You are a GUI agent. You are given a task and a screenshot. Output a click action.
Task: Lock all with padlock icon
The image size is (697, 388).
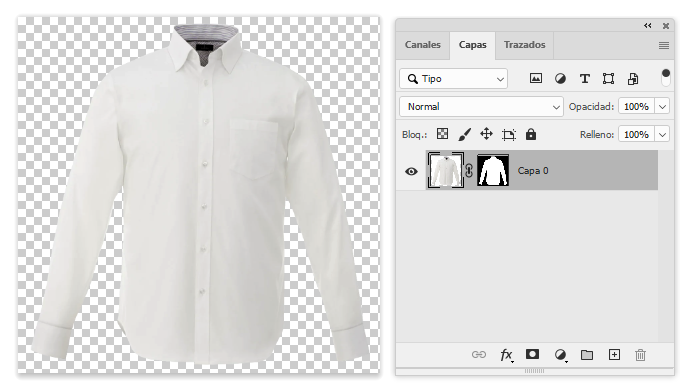[x=531, y=134]
